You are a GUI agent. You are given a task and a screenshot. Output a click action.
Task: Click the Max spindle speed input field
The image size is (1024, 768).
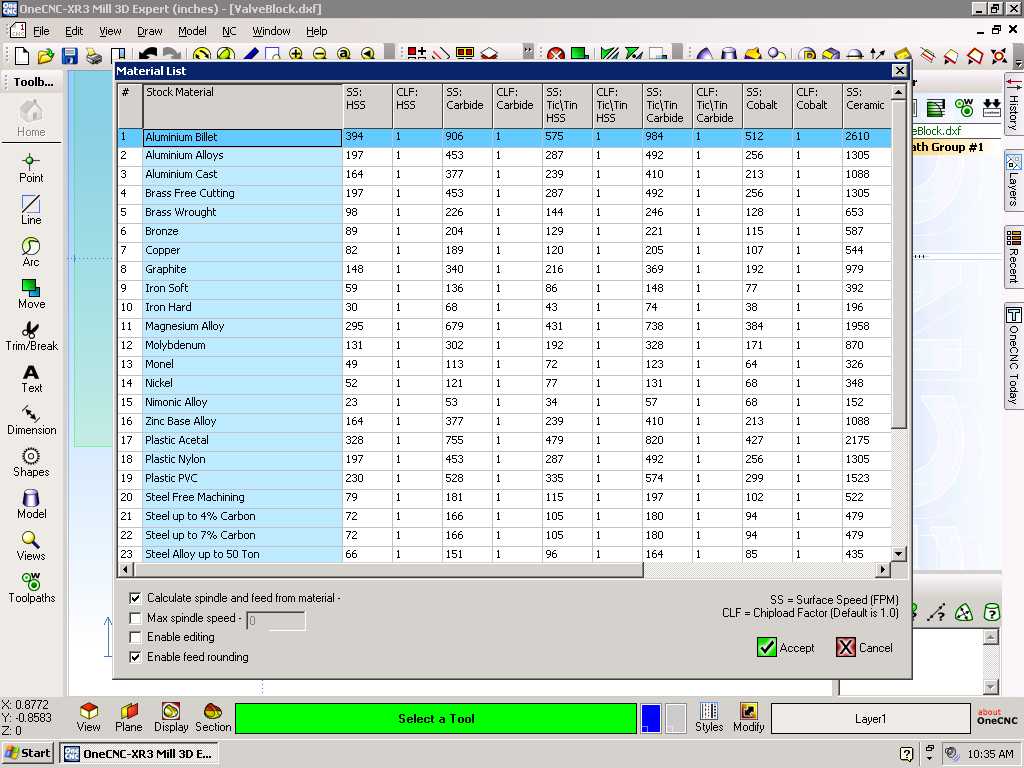pyautogui.click(x=276, y=620)
